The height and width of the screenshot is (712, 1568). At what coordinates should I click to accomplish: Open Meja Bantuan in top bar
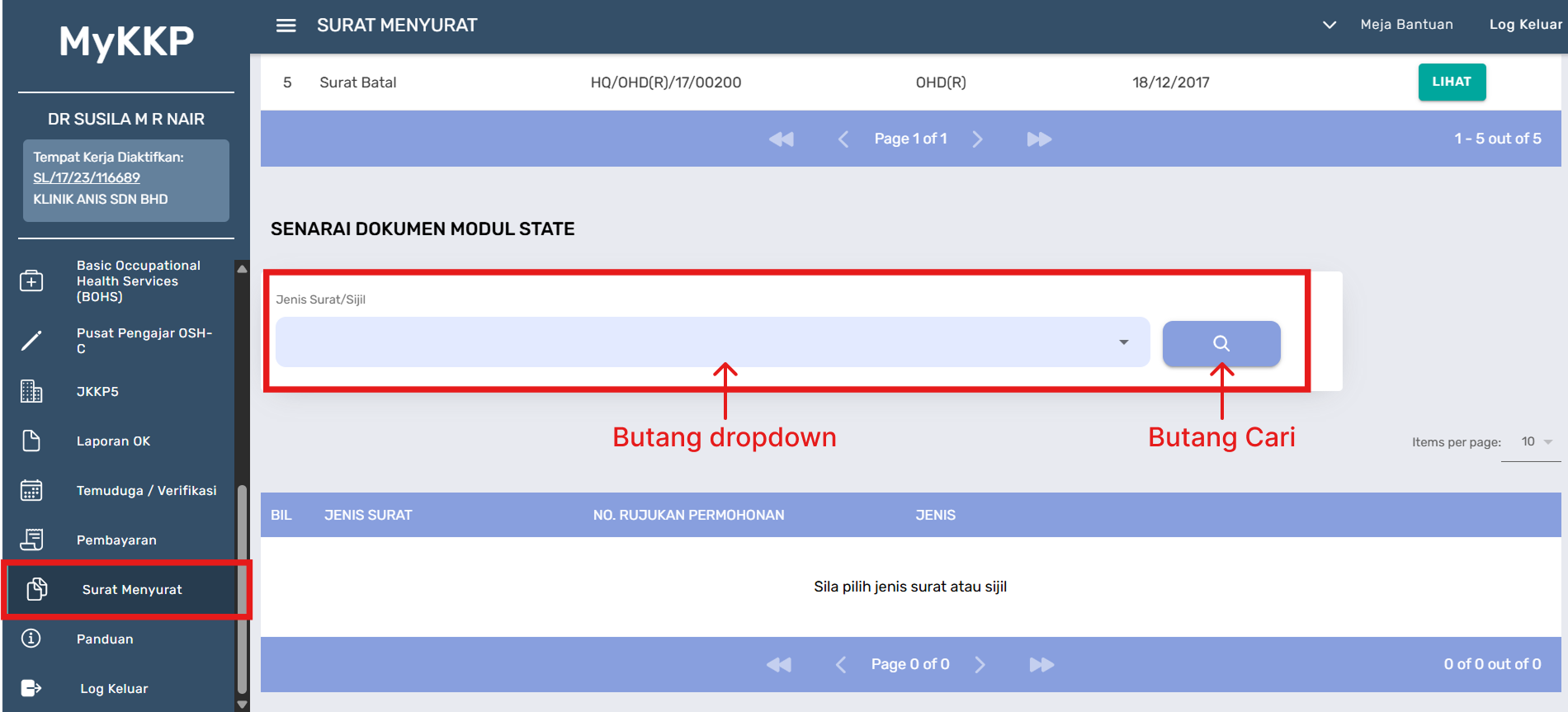(x=1406, y=25)
